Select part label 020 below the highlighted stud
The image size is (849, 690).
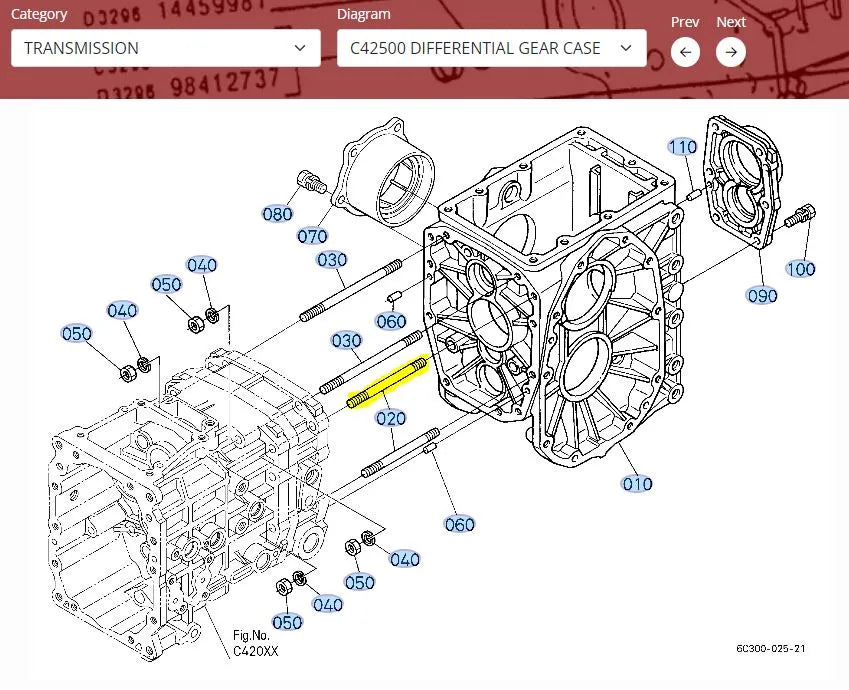pos(391,418)
